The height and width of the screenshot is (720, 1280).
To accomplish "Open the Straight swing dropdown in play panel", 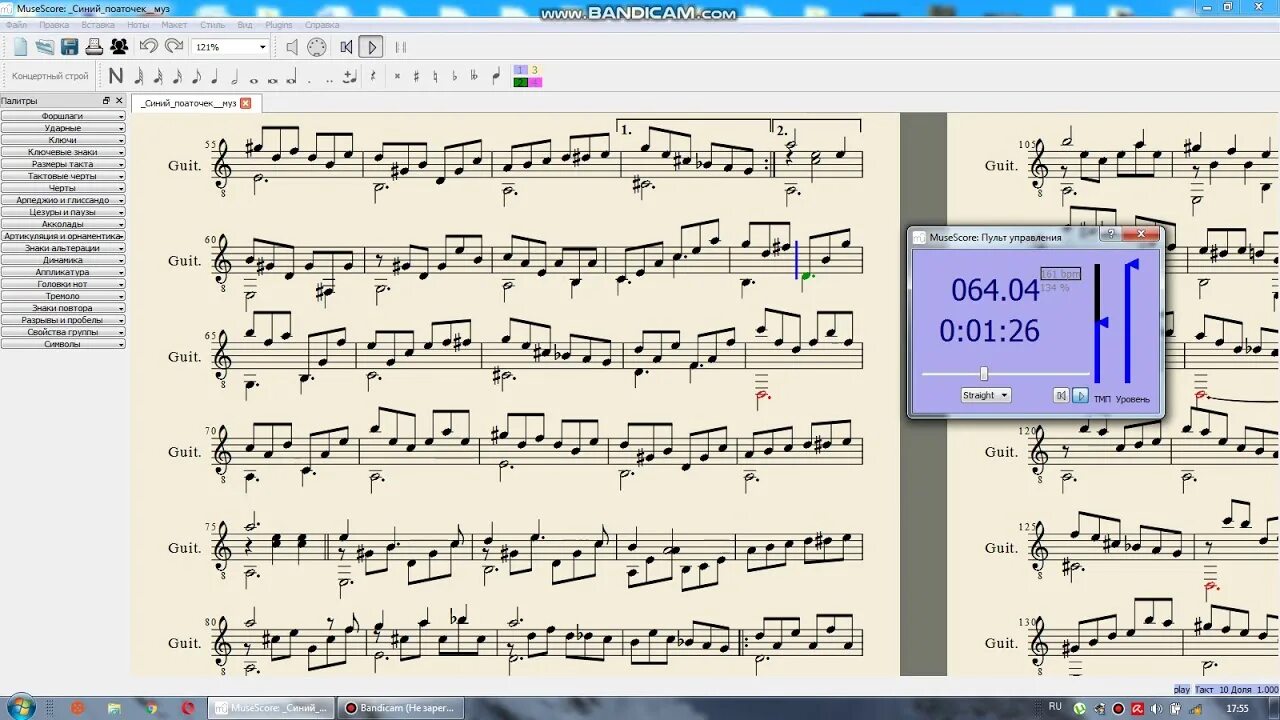I will point(986,395).
